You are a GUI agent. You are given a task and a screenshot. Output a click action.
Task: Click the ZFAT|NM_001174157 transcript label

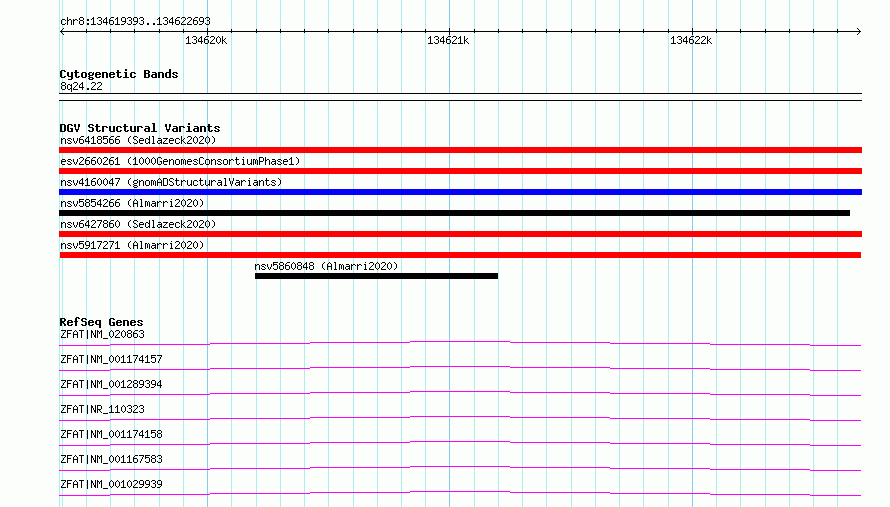pyautogui.click(x=111, y=359)
